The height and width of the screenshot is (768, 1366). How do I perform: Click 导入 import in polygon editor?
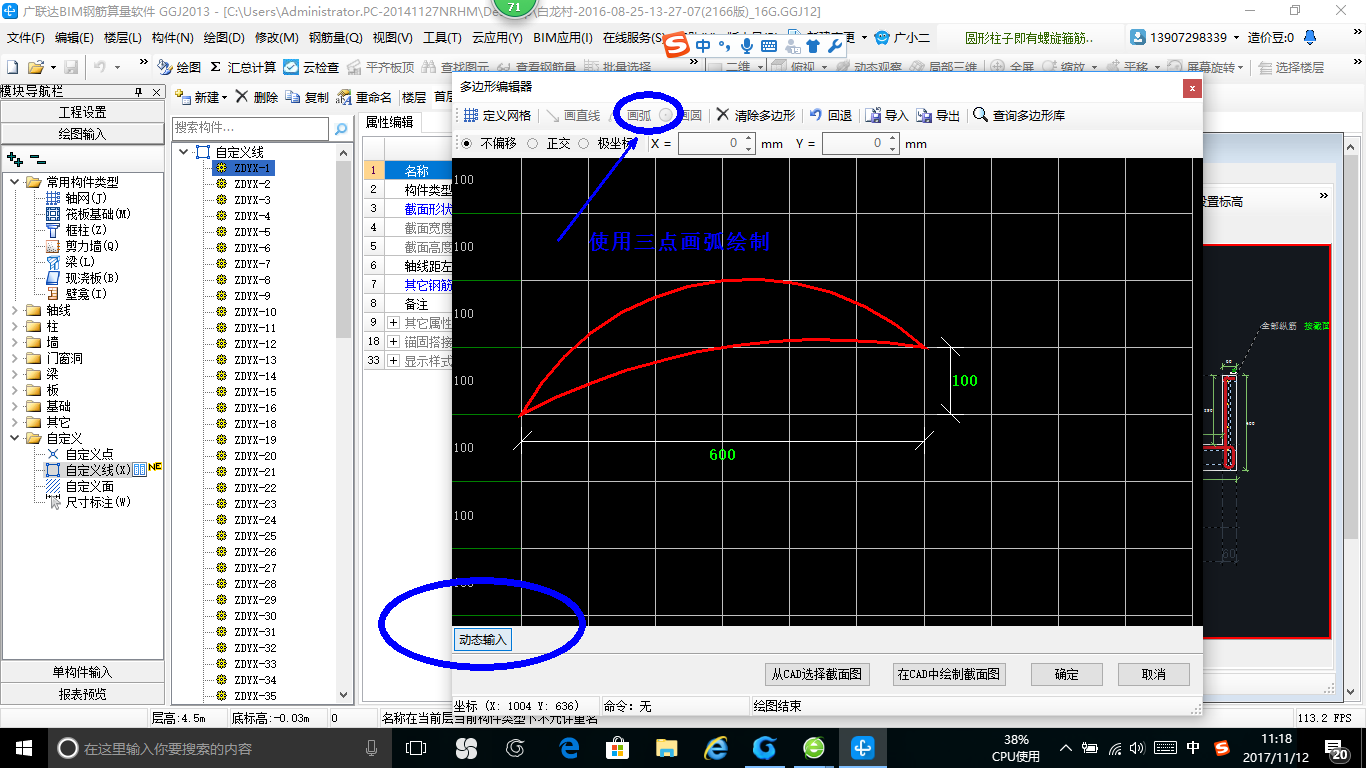click(x=887, y=115)
